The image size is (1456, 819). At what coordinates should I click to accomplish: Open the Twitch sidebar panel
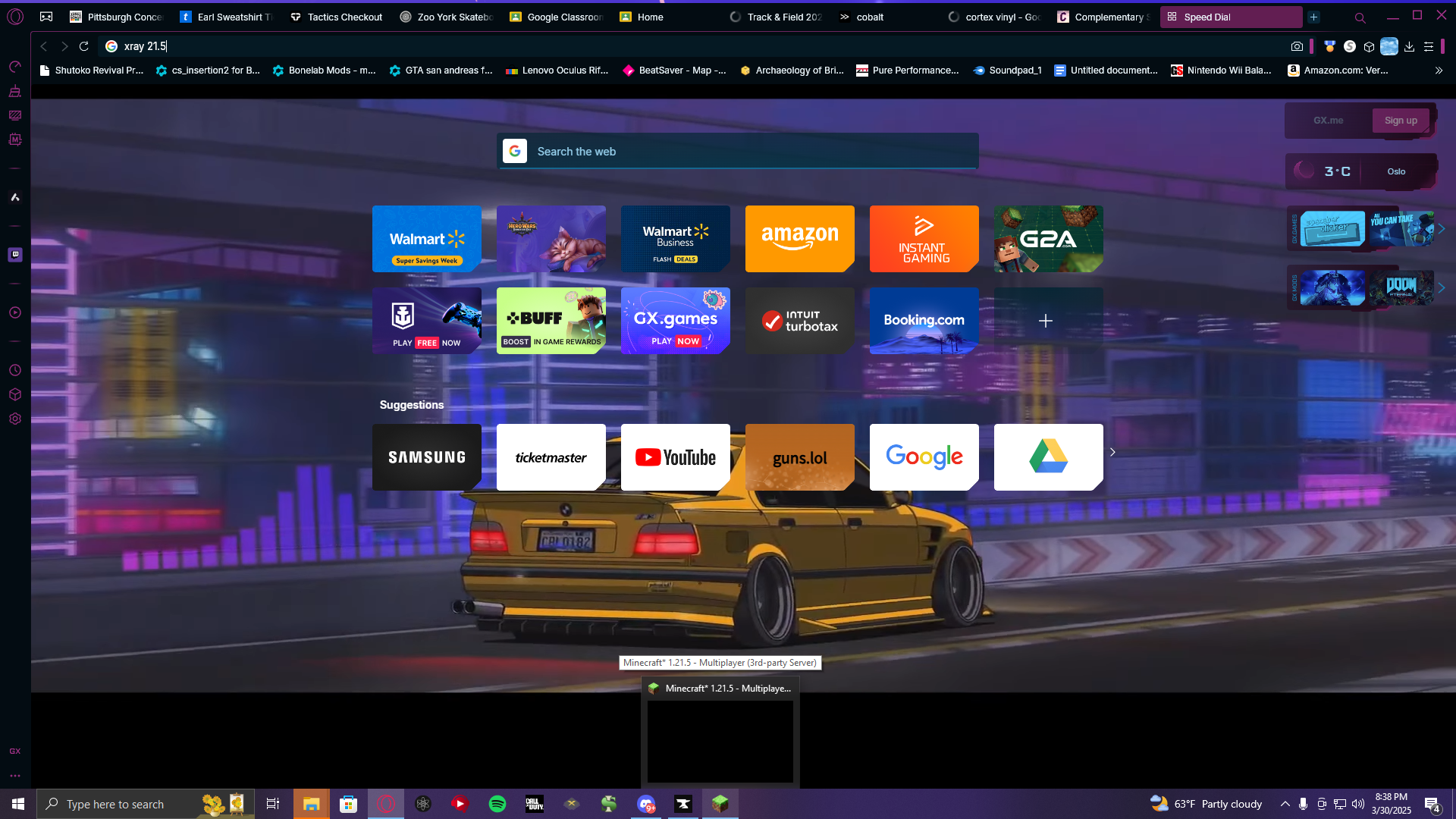pos(15,255)
